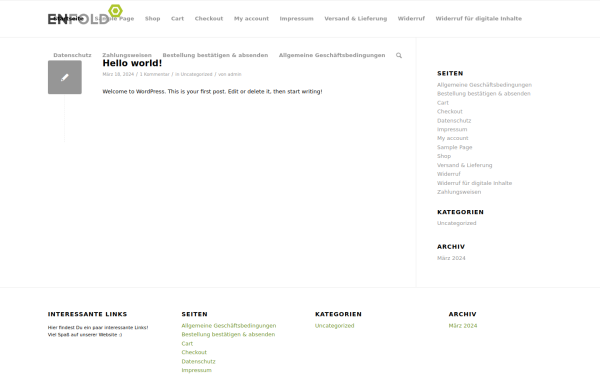The height and width of the screenshot is (375, 600).
Task: Open Uncategorized under footer Kategorien
Action: [334, 326]
